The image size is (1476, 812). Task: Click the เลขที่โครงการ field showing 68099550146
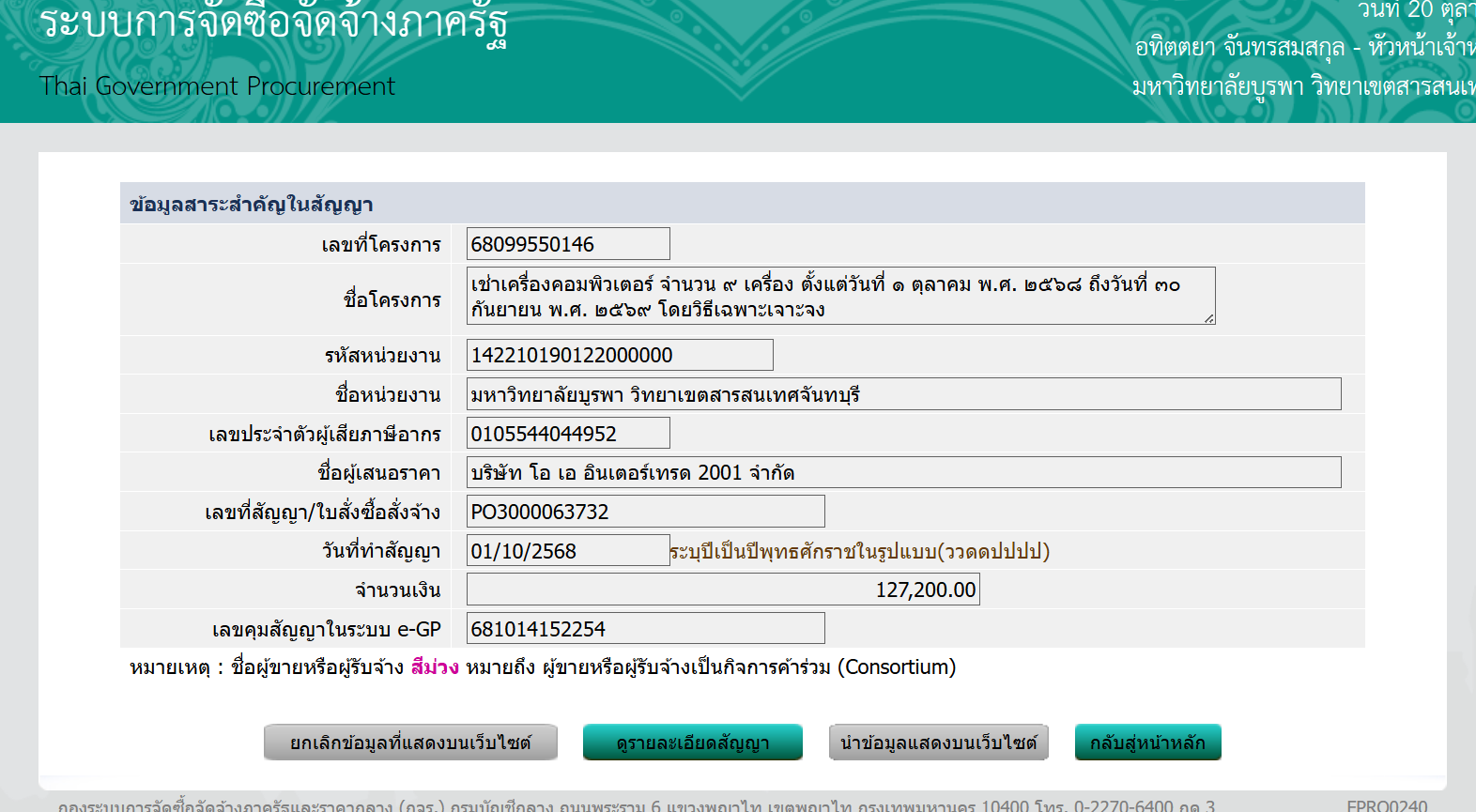coord(568,244)
